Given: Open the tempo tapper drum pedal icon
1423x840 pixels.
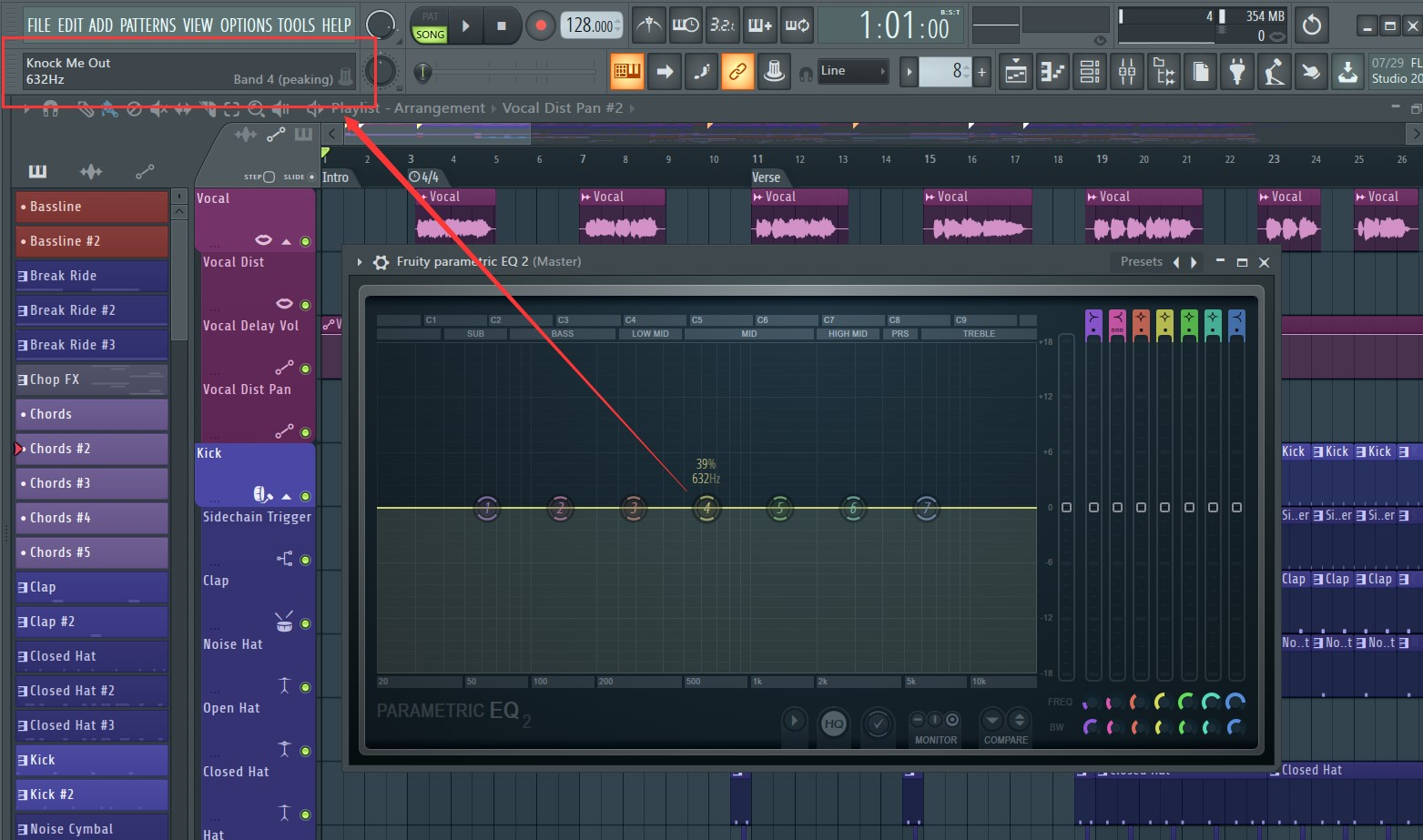Looking at the screenshot, I should point(1275,71).
